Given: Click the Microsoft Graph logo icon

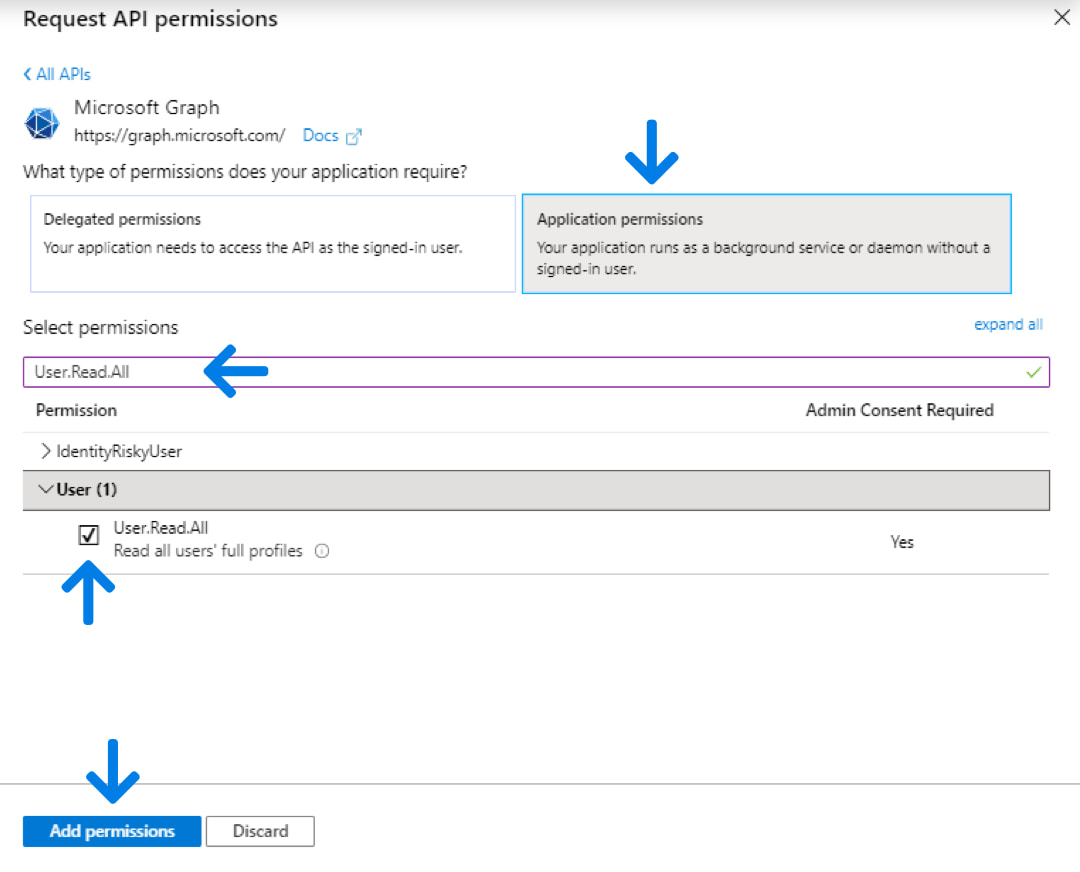Looking at the screenshot, I should click(41, 123).
